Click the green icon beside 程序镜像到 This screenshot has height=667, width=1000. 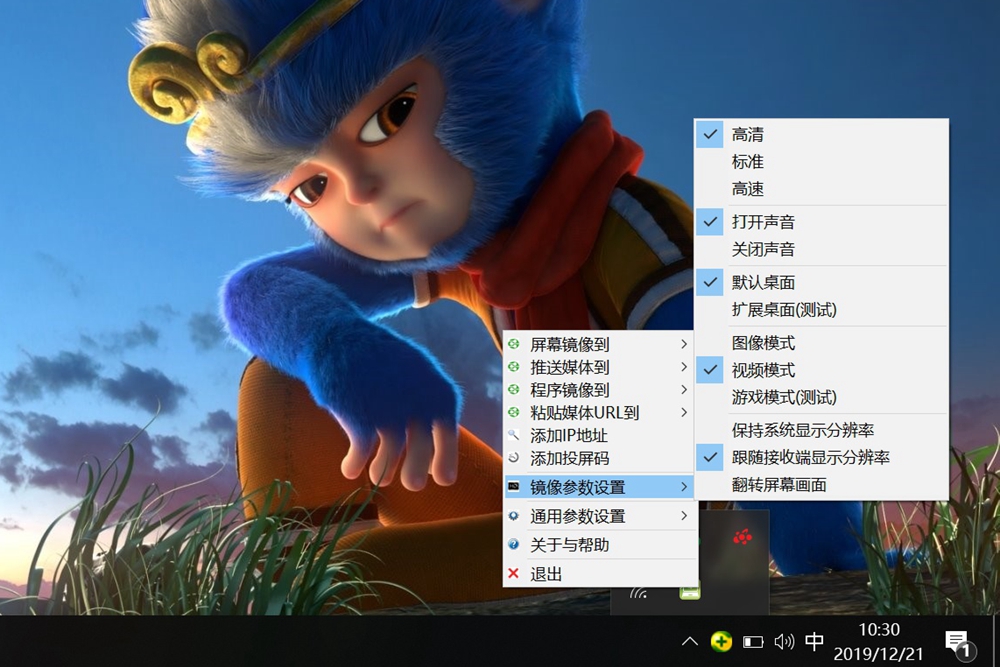click(513, 390)
